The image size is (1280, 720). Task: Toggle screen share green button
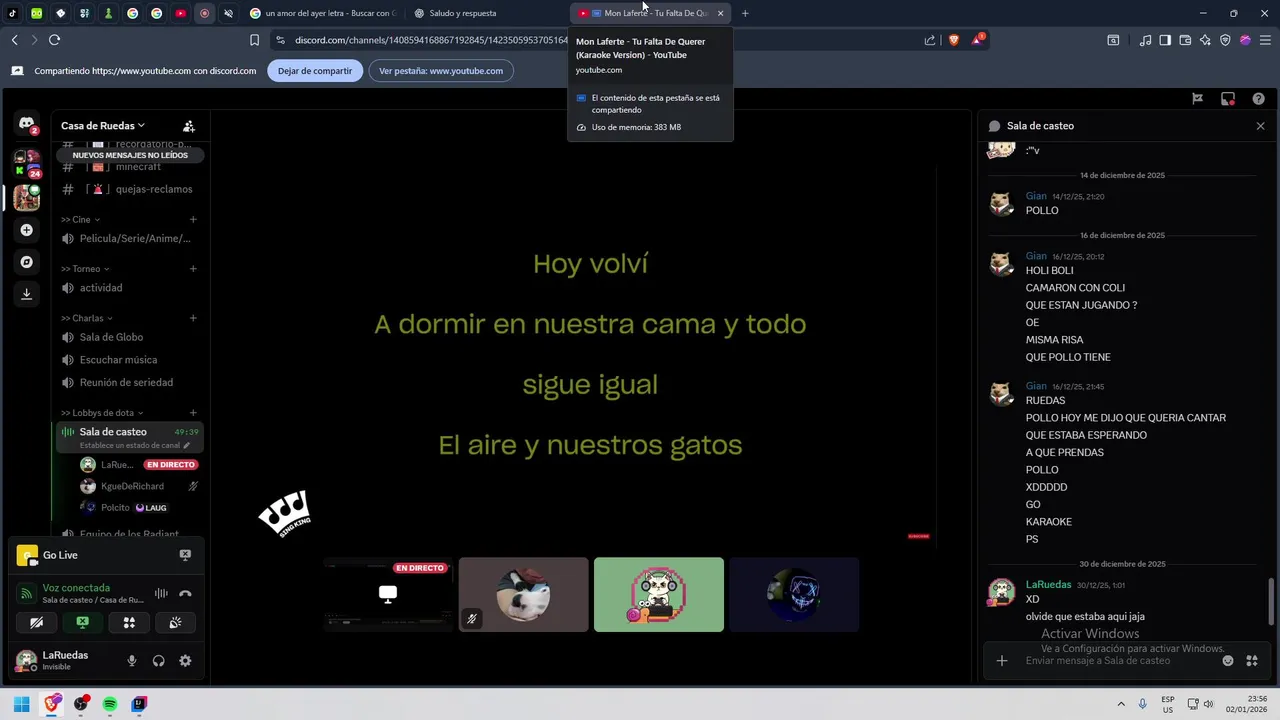[83, 622]
